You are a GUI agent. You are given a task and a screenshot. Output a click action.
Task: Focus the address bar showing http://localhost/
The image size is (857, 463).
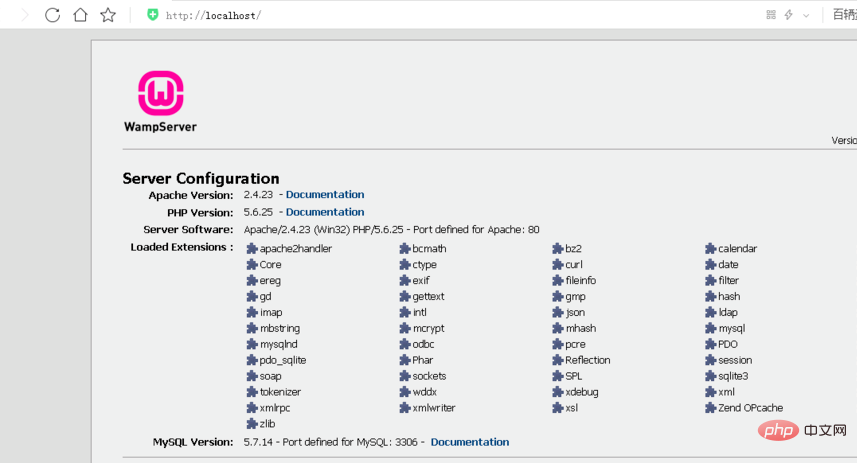[213, 15]
